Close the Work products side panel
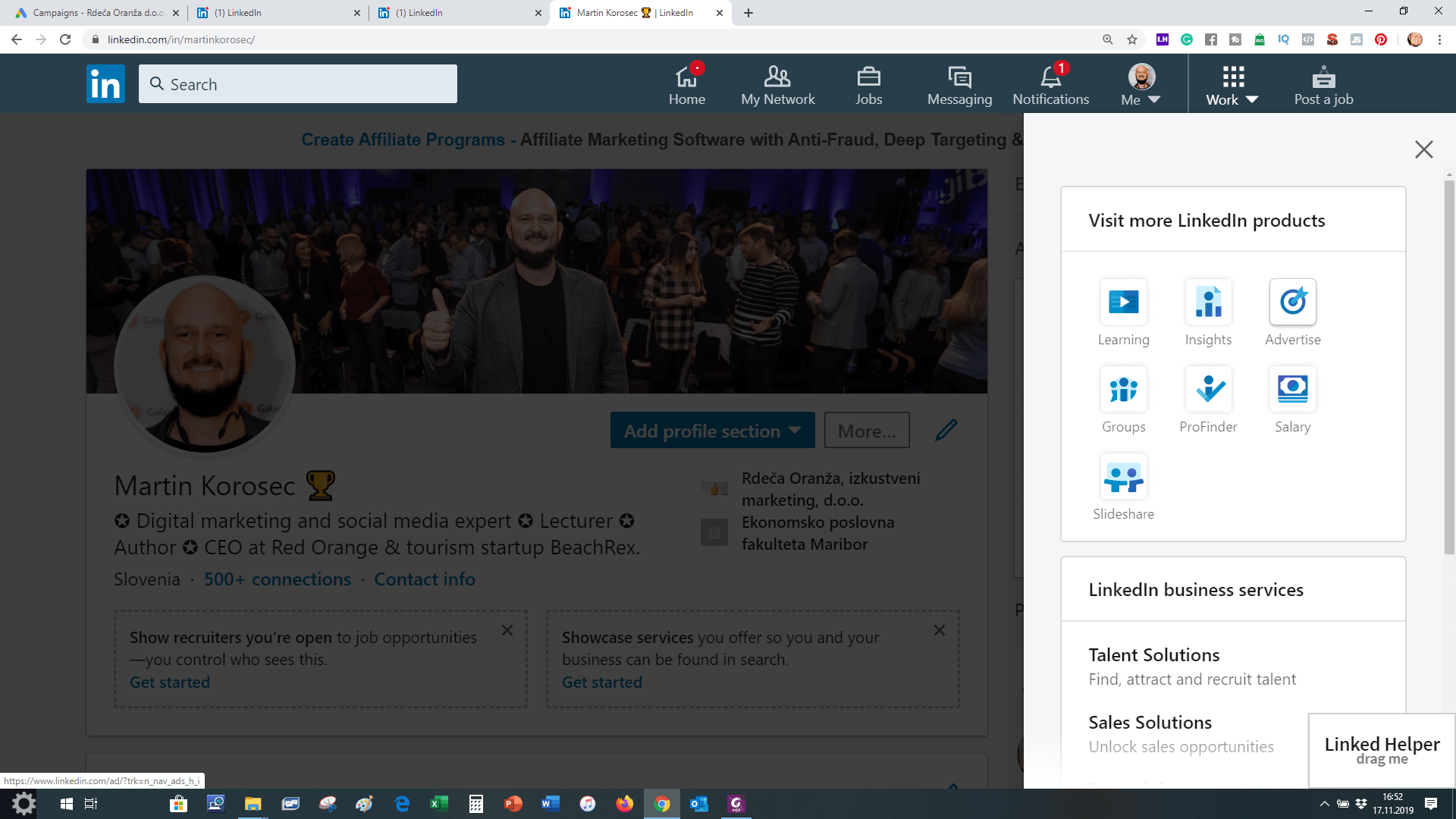 [1423, 149]
